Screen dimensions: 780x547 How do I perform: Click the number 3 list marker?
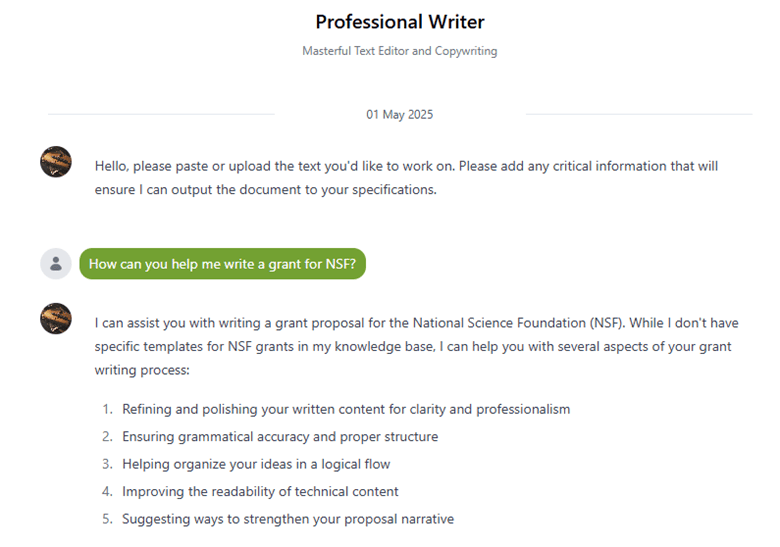pyautogui.click(x=107, y=464)
